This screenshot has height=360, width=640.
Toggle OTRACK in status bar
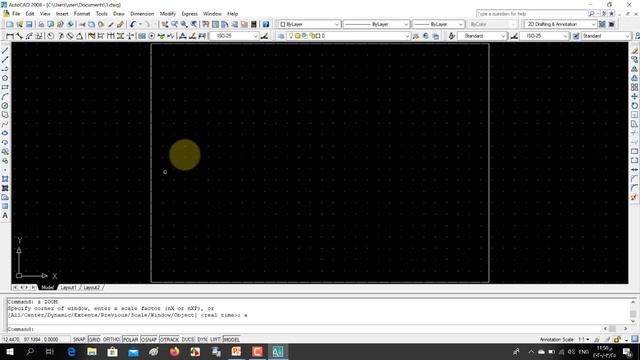[169, 340]
